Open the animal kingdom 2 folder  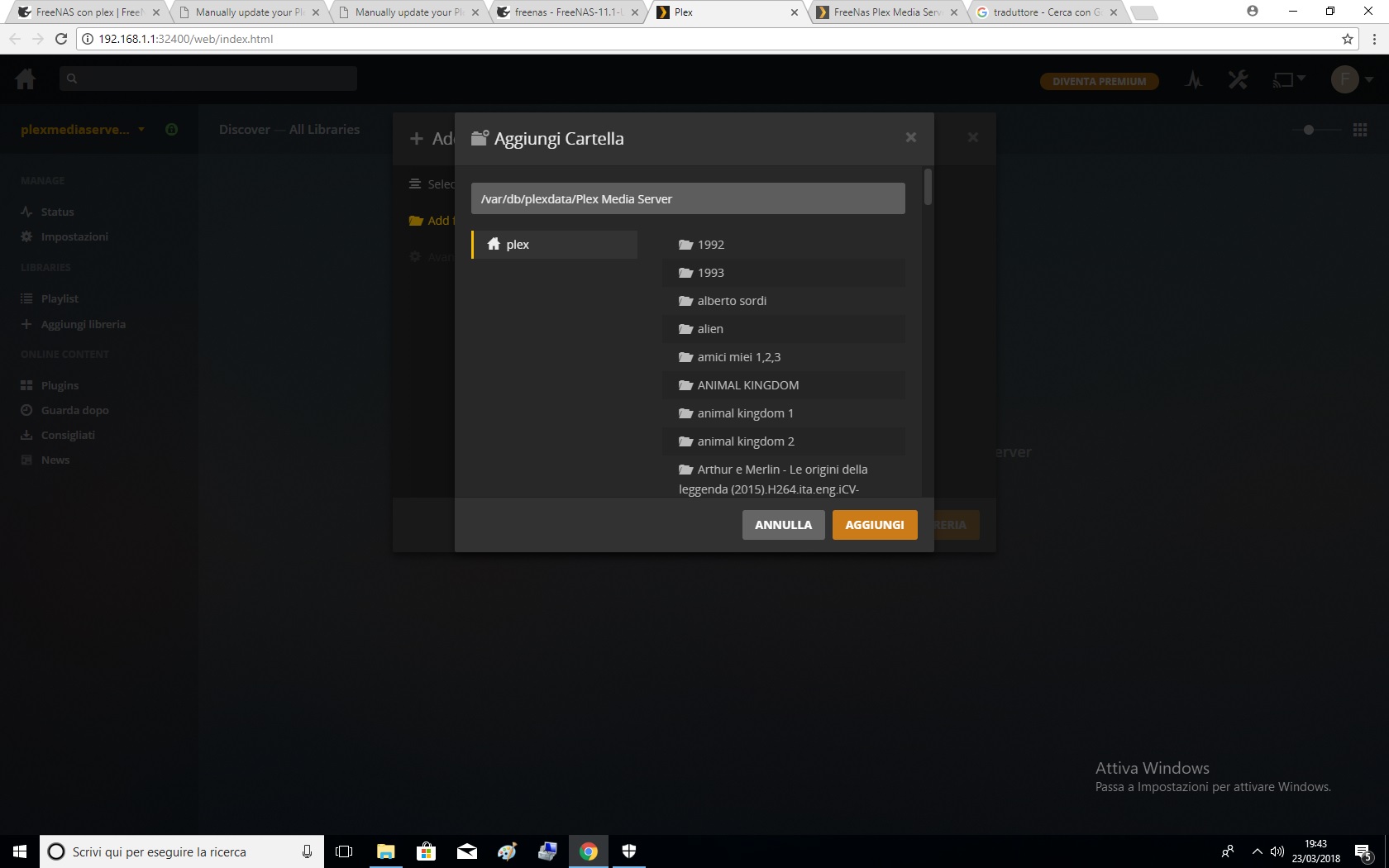point(783,441)
